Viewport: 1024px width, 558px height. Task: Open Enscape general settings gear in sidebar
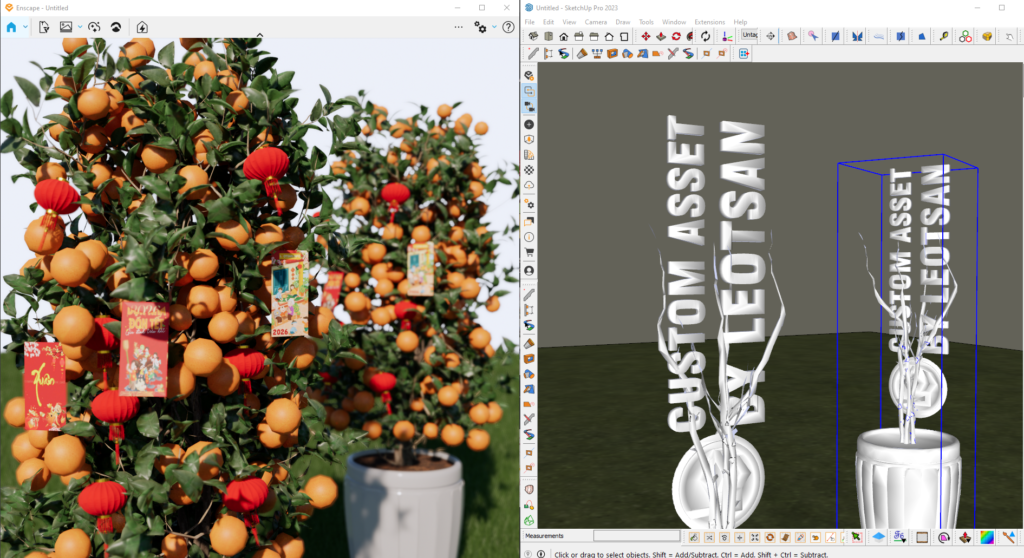529,205
